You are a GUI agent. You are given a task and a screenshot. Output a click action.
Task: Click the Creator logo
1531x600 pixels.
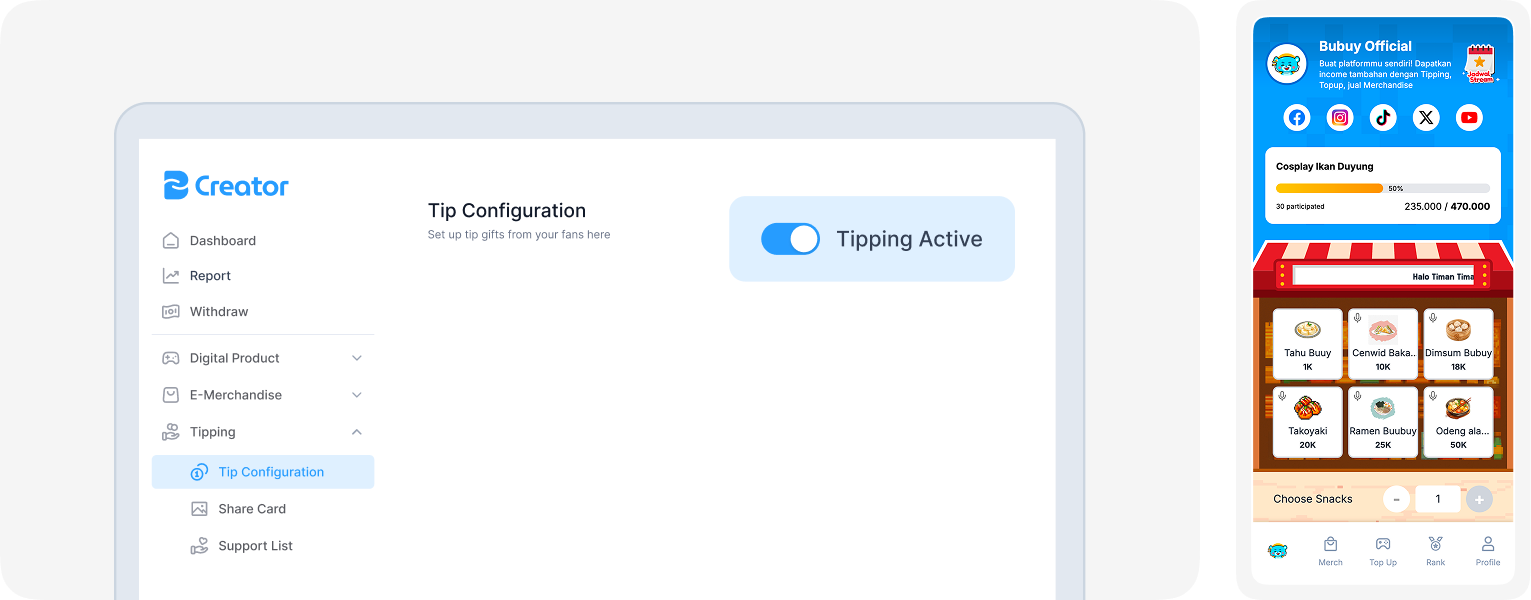pyautogui.click(x=227, y=186)
